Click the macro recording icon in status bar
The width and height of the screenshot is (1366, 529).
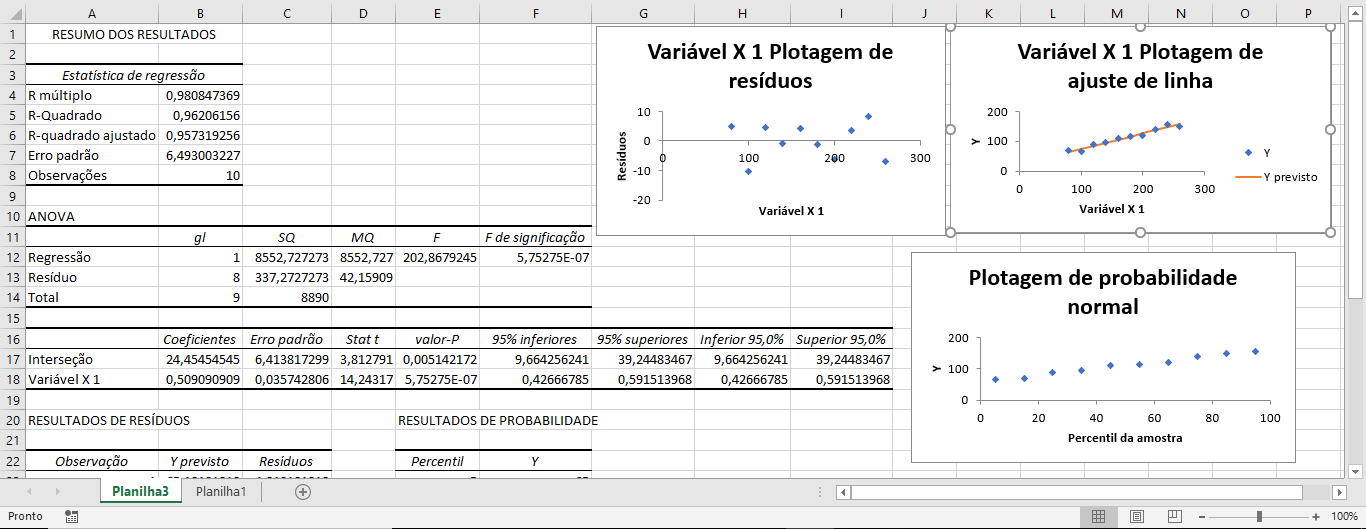pos(71,516)
